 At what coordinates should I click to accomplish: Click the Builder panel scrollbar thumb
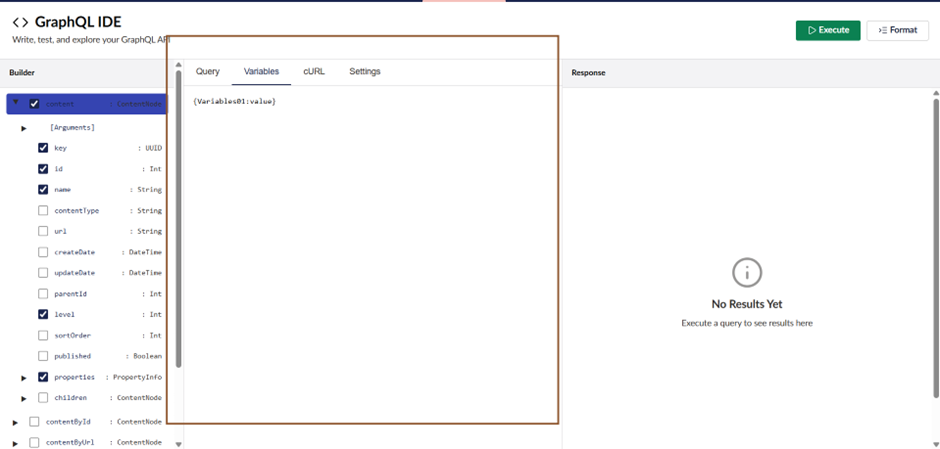[x=178, y=219]
